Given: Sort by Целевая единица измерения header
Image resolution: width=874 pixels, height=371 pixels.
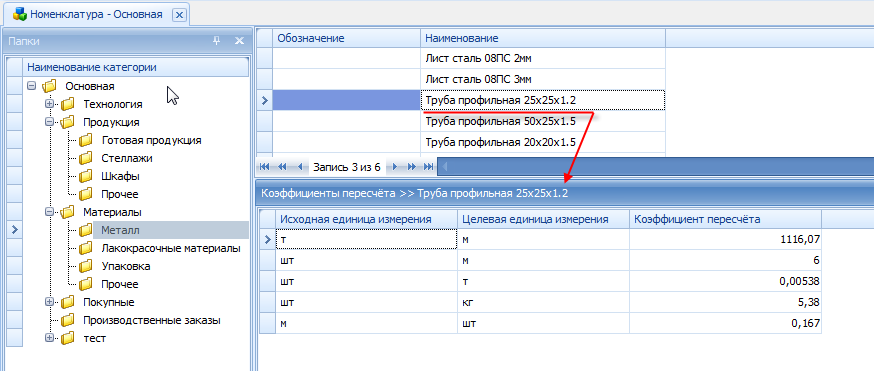Looking at the screenshot, I should click(543, 219).
